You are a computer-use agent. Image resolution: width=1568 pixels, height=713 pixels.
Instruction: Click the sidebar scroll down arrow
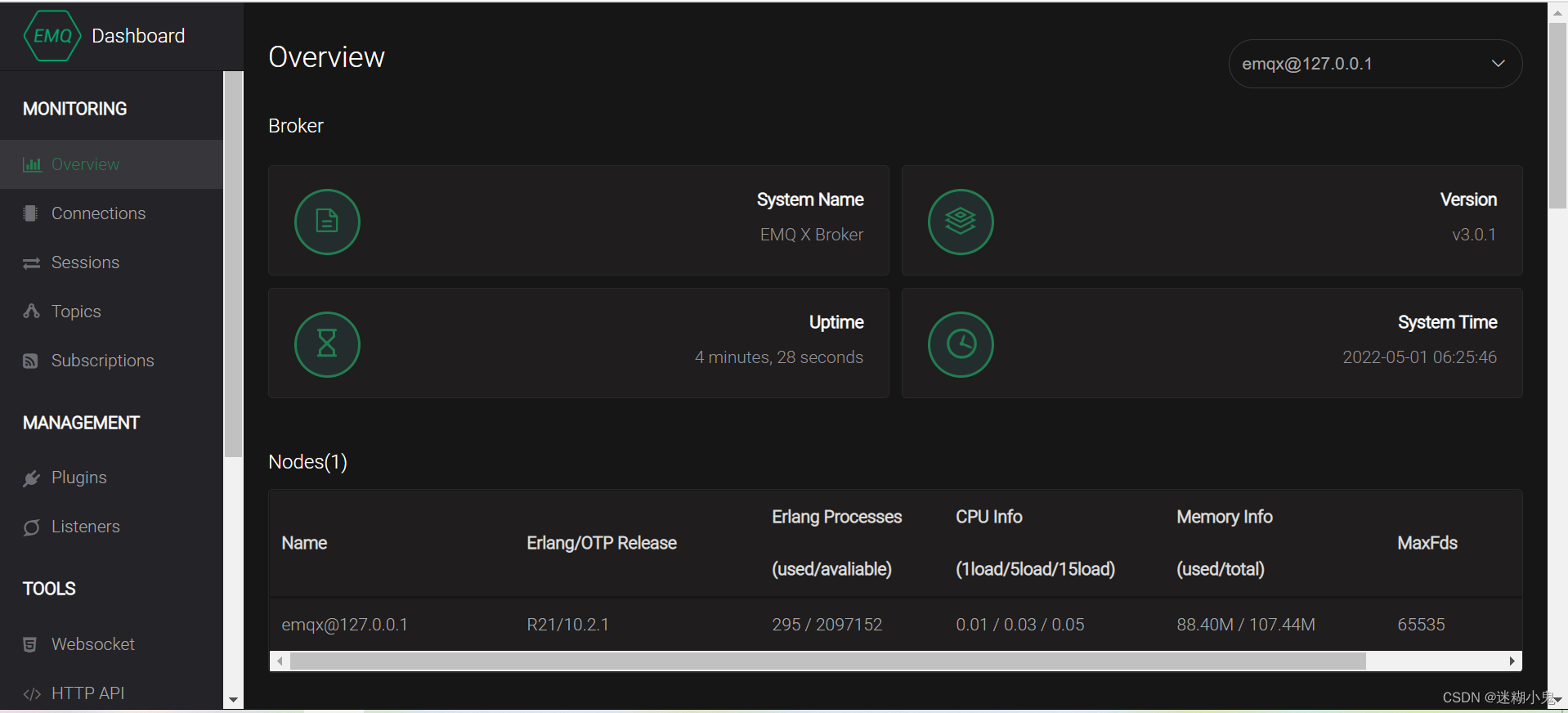pos(233,700)
